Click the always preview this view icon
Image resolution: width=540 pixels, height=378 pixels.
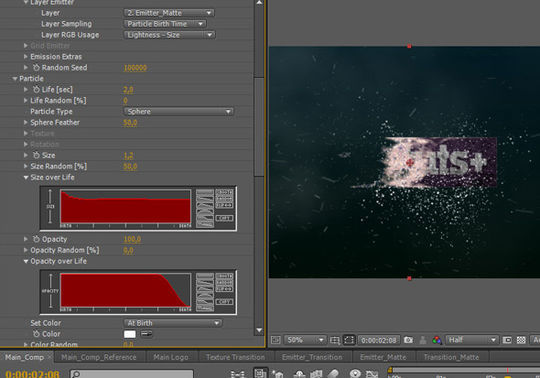tap(276, 340)
